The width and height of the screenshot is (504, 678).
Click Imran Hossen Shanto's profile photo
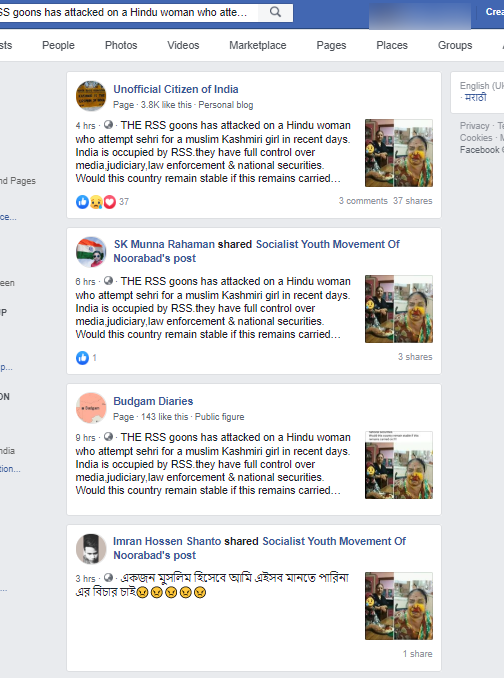click(91, 549)
